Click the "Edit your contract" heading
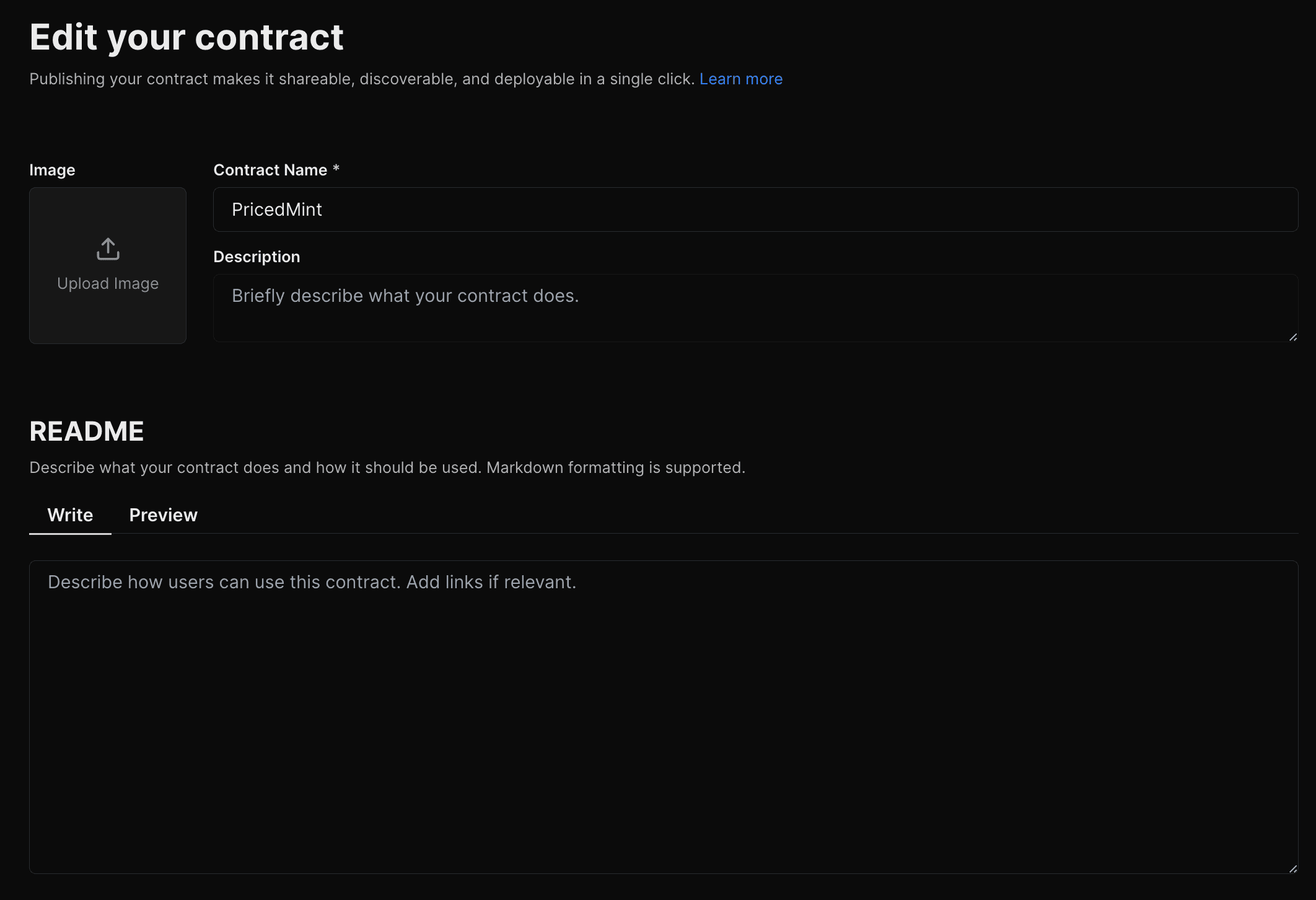Image resolution: width=1316 pixels, height=900 pixels. [x=186, y=37]
